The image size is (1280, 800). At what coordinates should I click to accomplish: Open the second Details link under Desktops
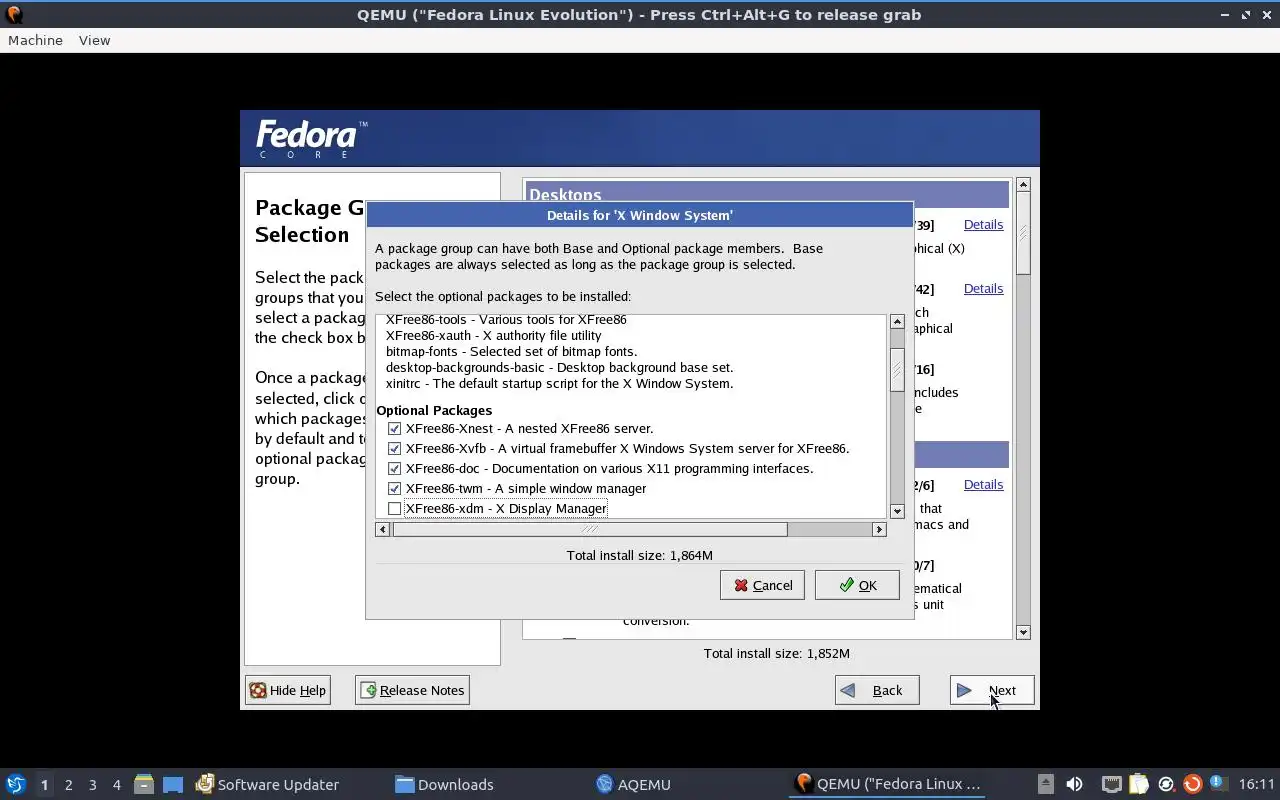(x=983, y=288)
